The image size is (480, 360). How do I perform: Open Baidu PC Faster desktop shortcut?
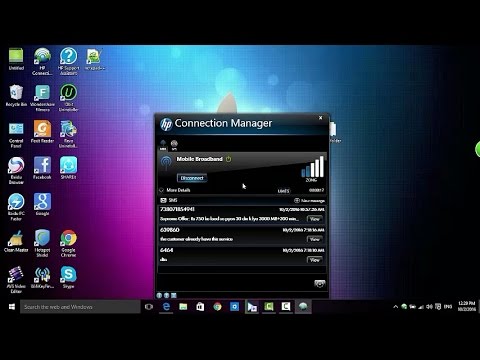coord(16,207)
